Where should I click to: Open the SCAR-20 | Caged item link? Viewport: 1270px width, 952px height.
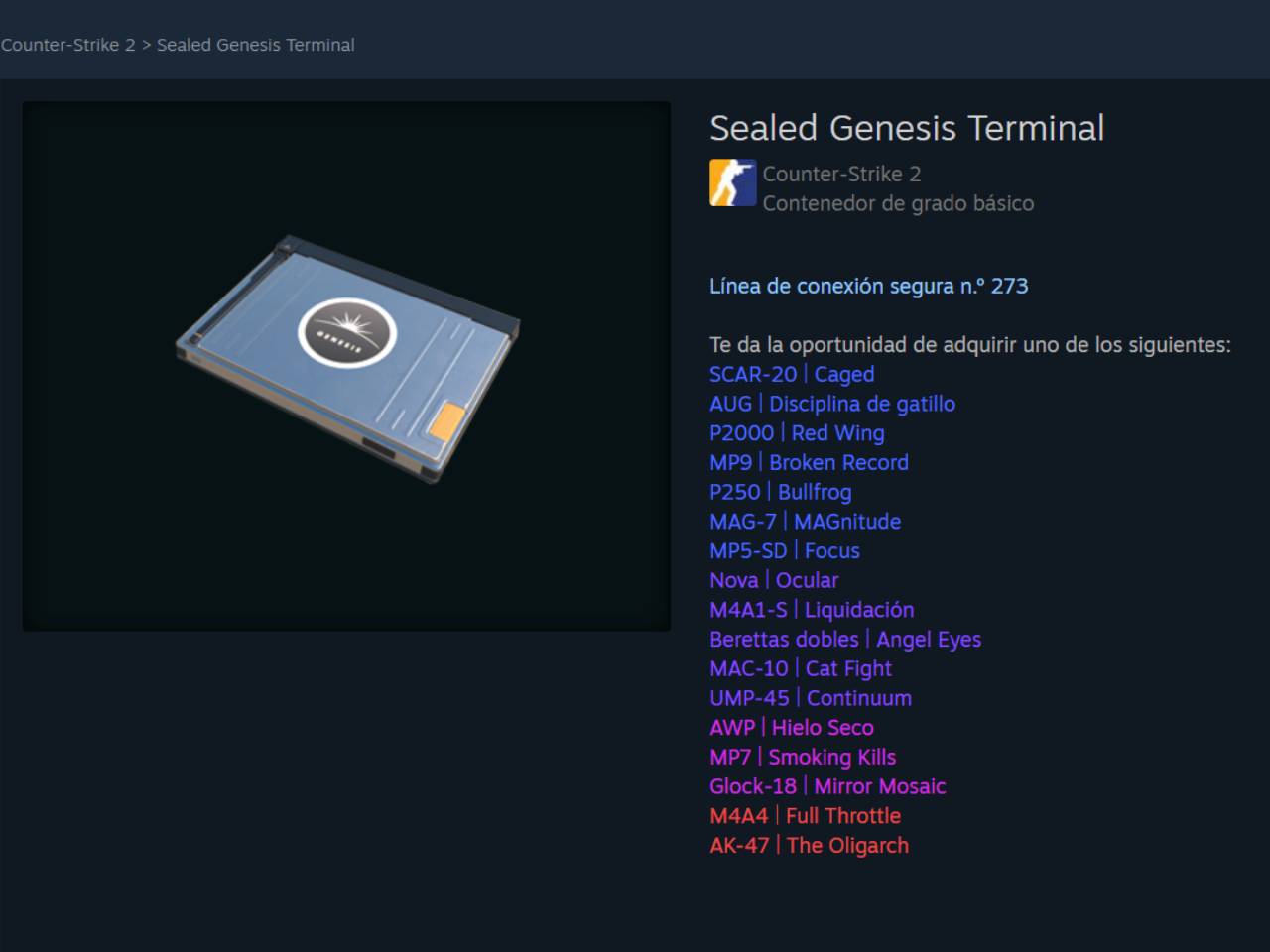[792, 375]
